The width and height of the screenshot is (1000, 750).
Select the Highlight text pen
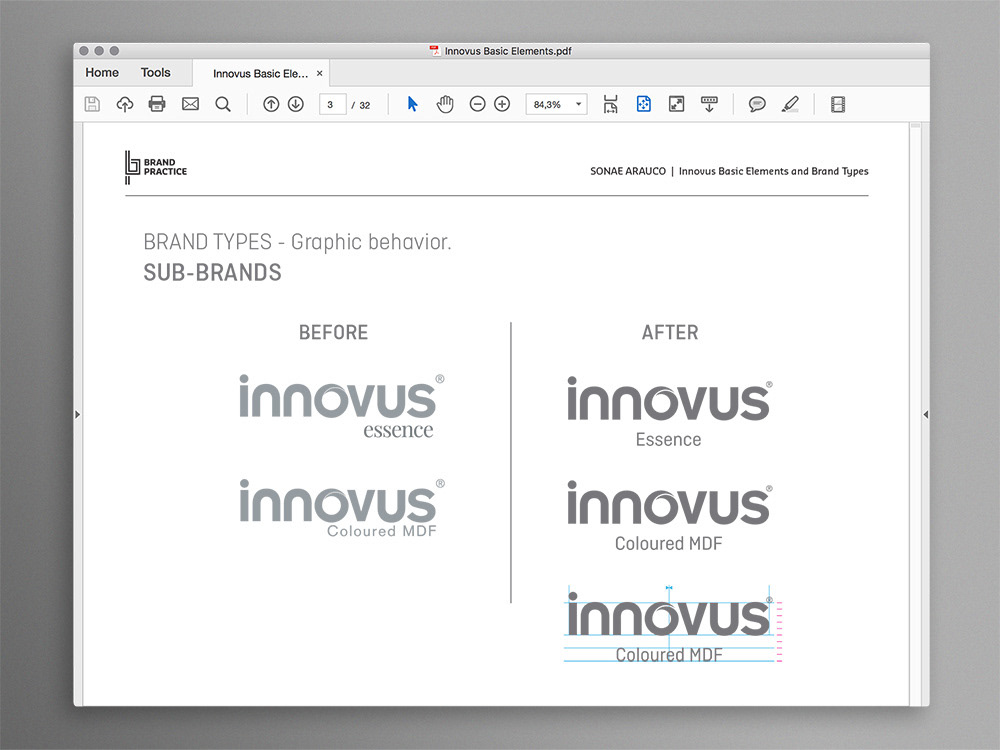pyautogui.click(x=790, y=104)
